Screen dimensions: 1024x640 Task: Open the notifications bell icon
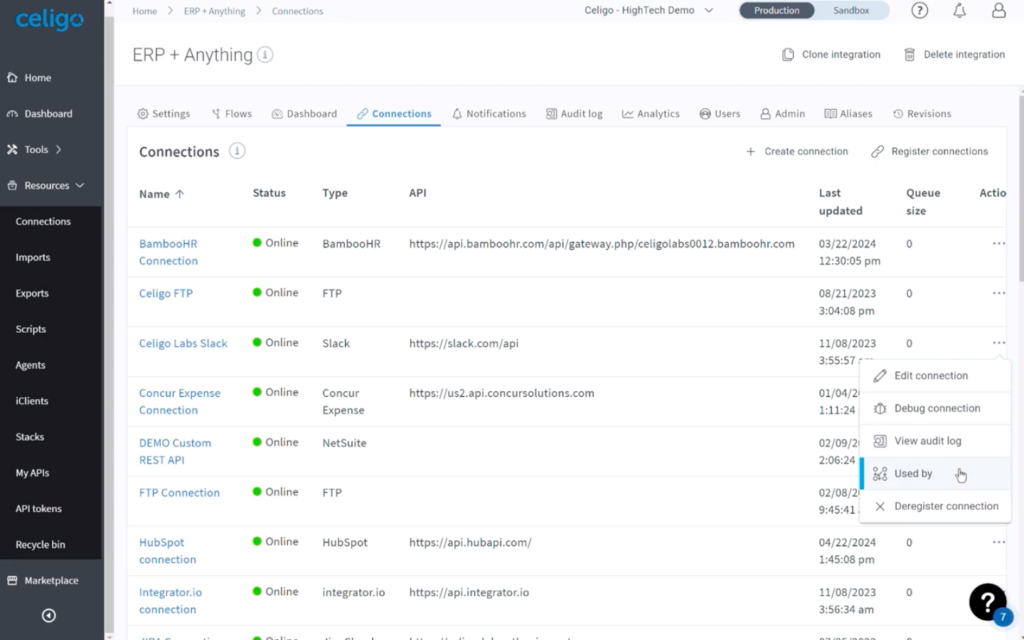click(x=959, y=10)
